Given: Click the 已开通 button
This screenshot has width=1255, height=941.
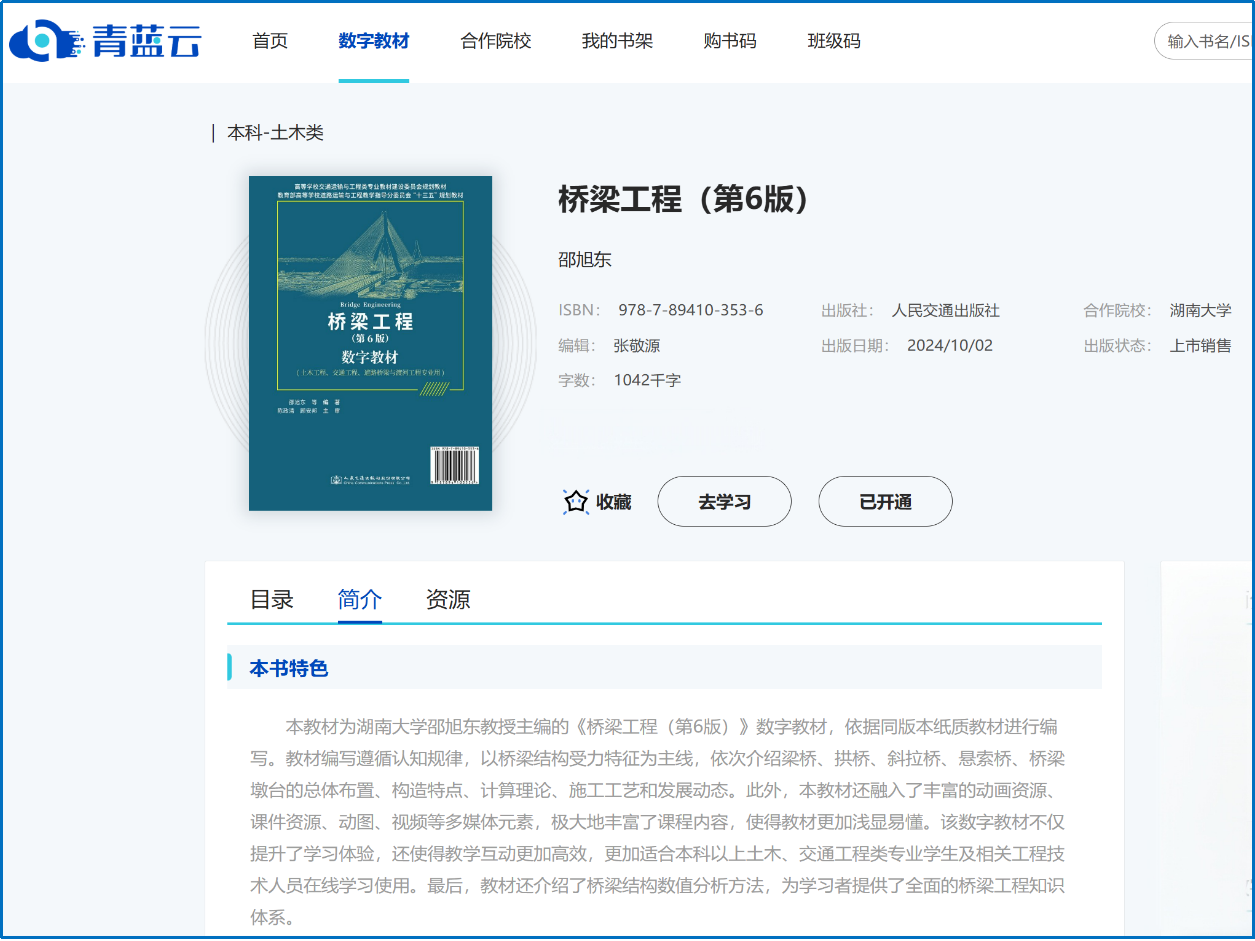Looking at the screenshot, I should 885,502.
